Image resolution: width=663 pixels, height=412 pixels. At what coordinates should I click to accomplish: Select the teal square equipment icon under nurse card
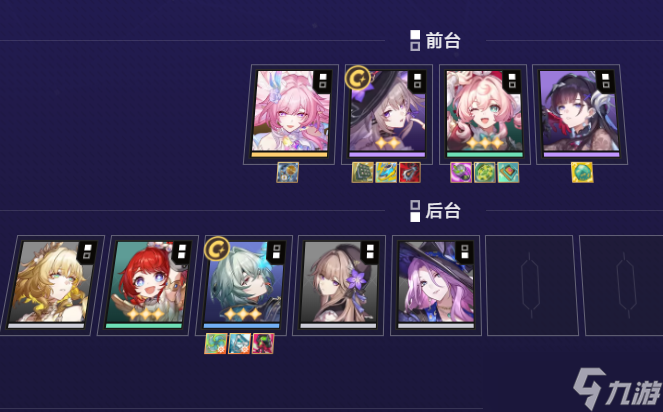(508, 173)
